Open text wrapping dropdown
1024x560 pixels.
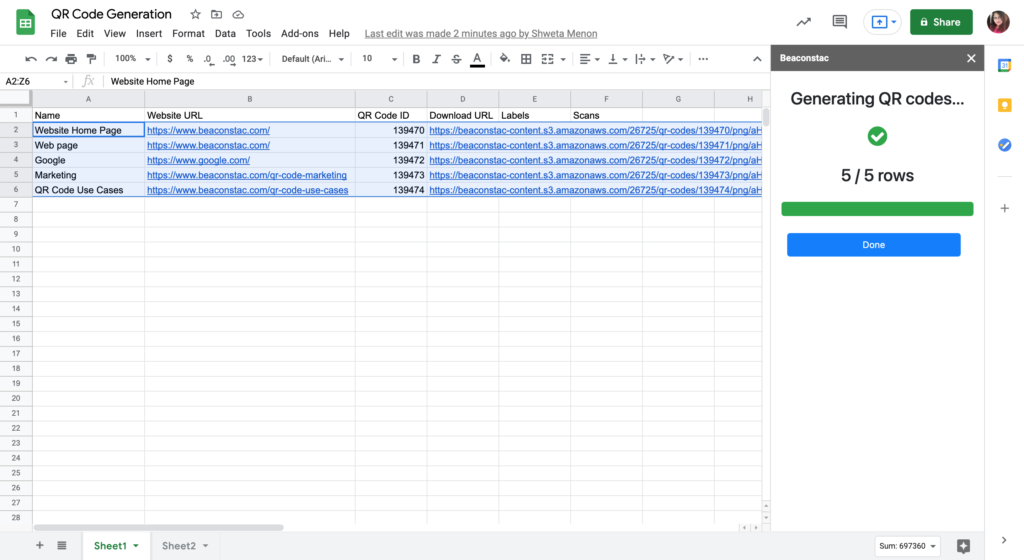pos(645,59)
